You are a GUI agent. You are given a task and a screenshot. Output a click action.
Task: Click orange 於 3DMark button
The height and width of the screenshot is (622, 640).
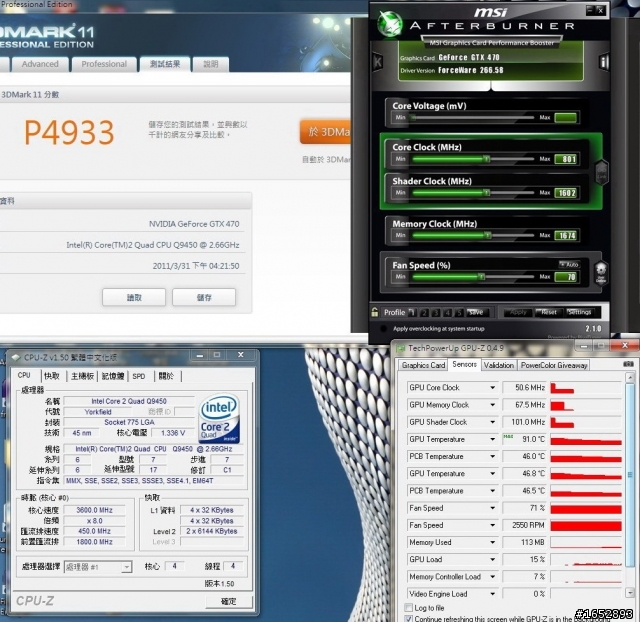325,131
